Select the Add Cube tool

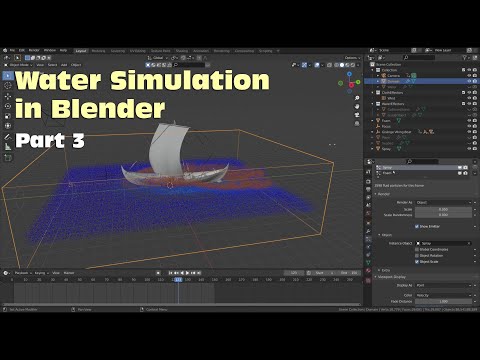pyautogui.click(x=8, y=158)
